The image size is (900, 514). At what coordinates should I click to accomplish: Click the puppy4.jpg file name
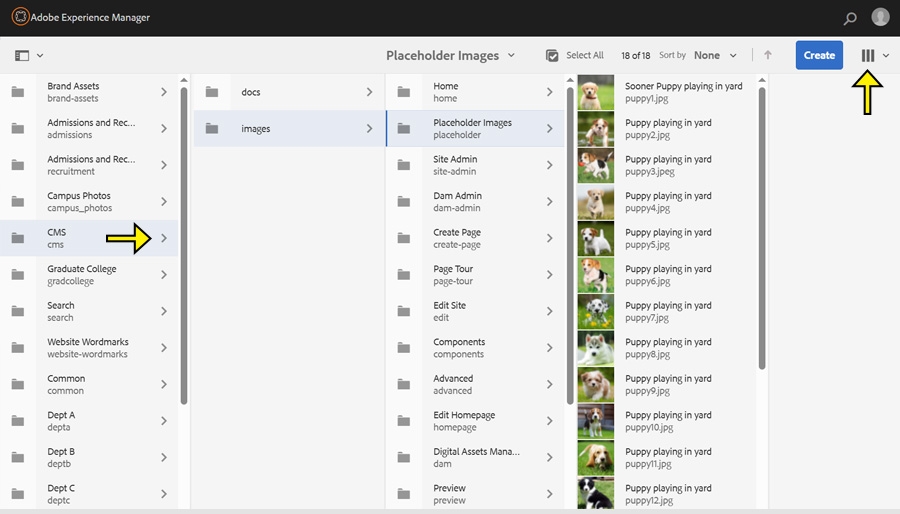[x=647, y=208]
